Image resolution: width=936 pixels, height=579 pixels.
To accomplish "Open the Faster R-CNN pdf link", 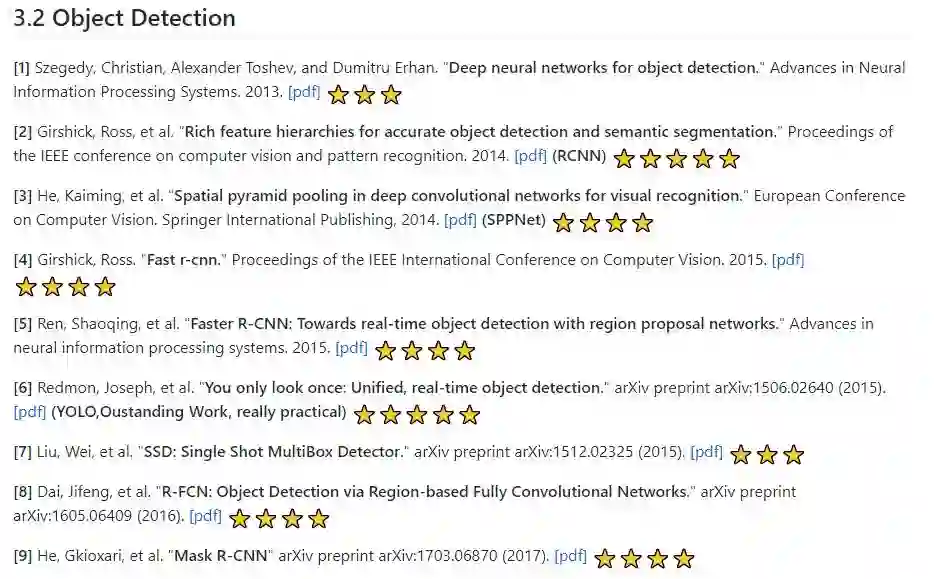I will pyautogui.click(x=352, y=348).
